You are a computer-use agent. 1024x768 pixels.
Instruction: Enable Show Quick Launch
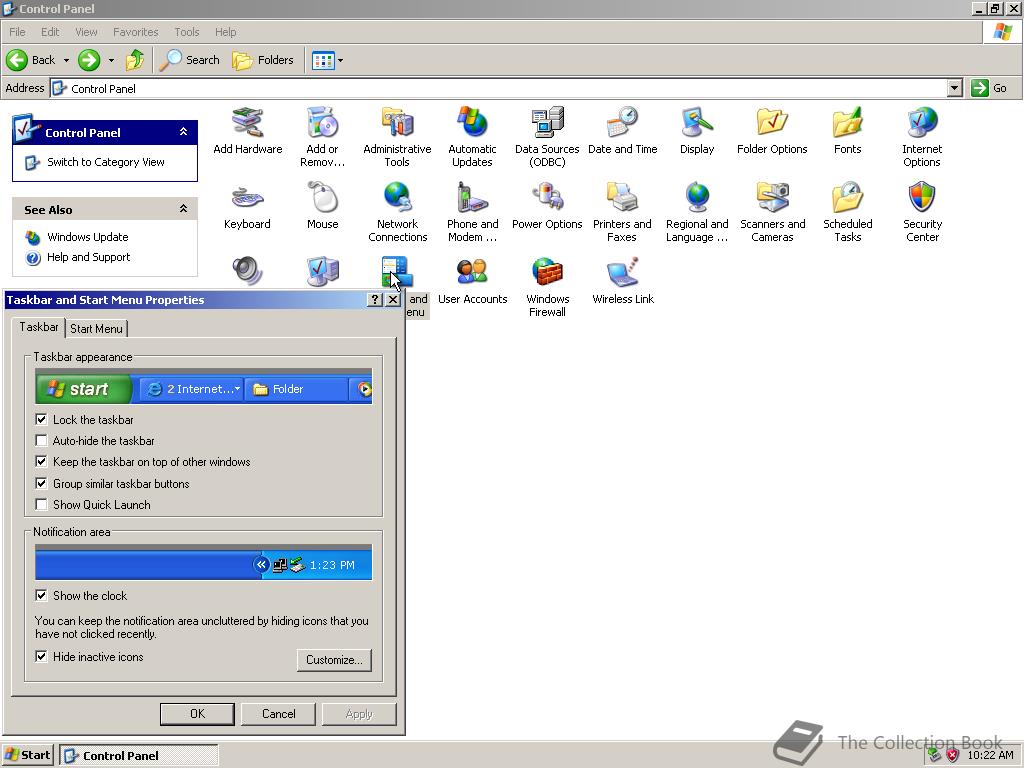[41, 505]
